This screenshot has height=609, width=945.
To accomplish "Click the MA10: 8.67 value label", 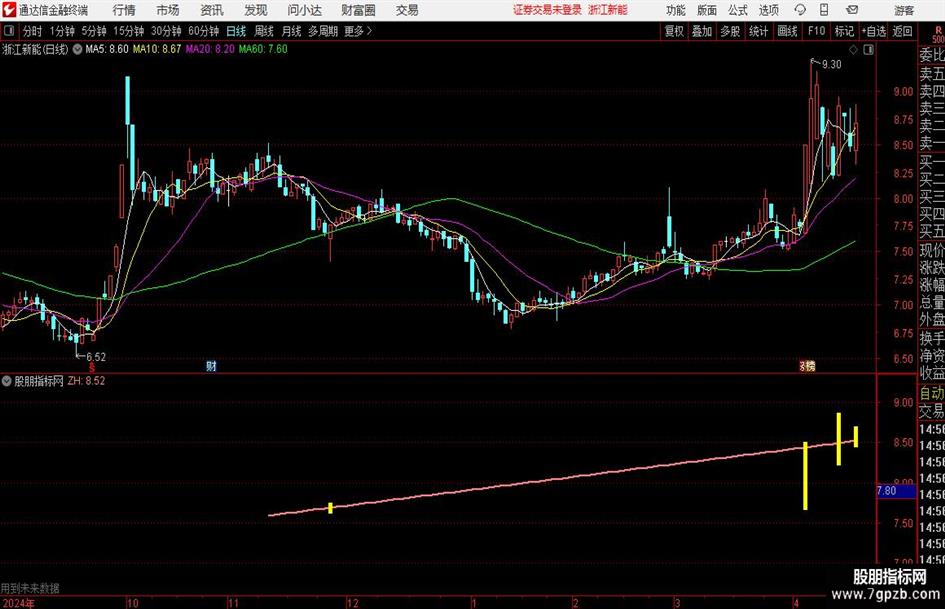I will 157,49.
